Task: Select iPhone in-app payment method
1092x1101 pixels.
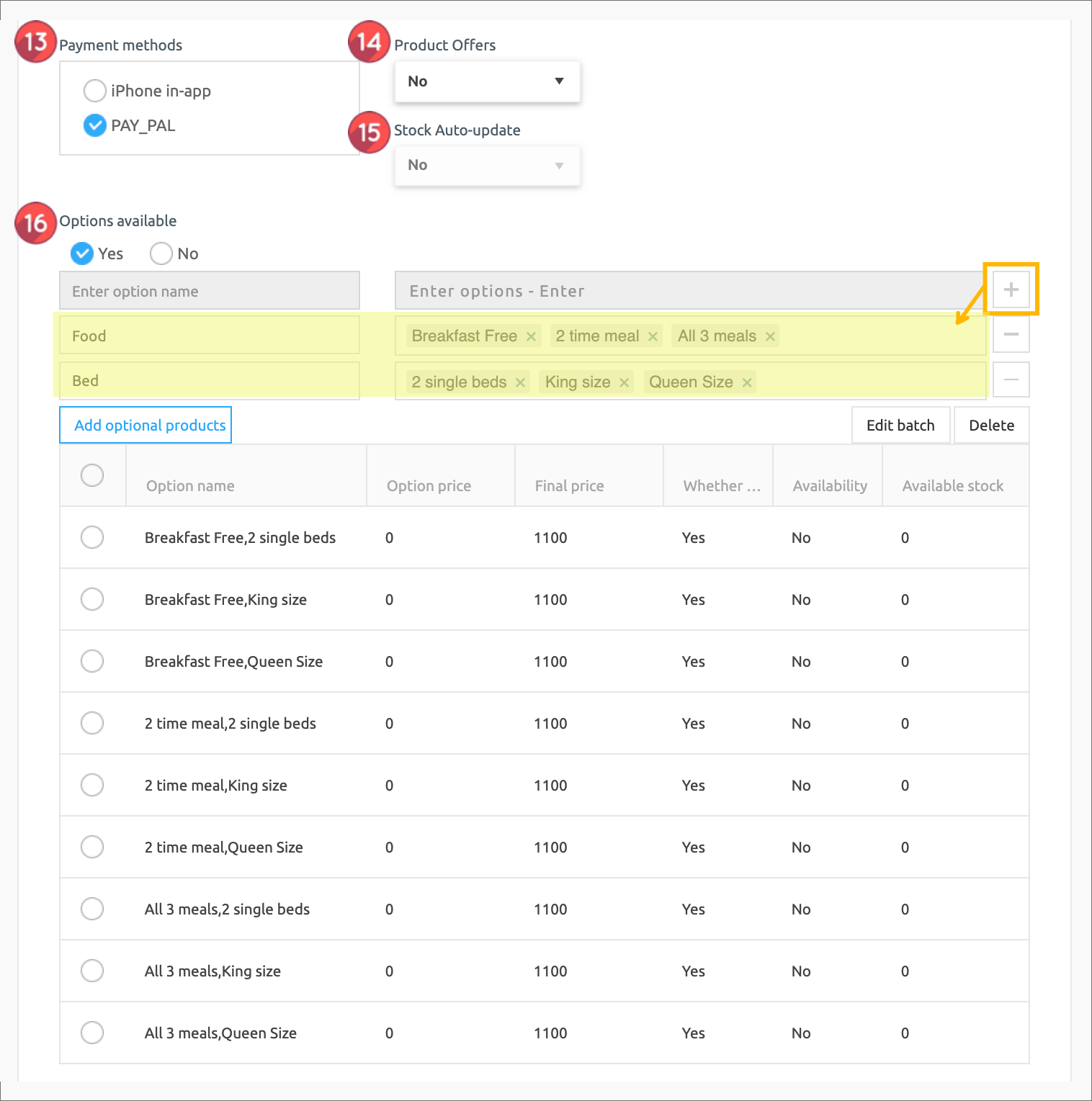Action: [x=94, y=91]
